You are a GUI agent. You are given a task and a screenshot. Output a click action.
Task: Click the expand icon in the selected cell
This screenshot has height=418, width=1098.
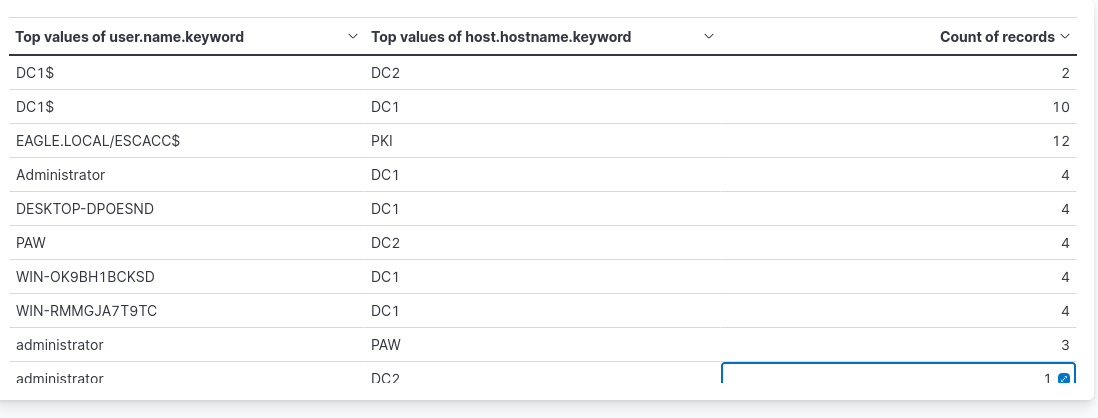[x=1063, y=379]
